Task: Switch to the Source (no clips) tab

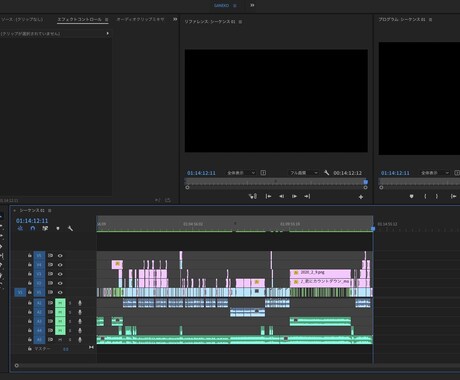Action: [22, 19]
